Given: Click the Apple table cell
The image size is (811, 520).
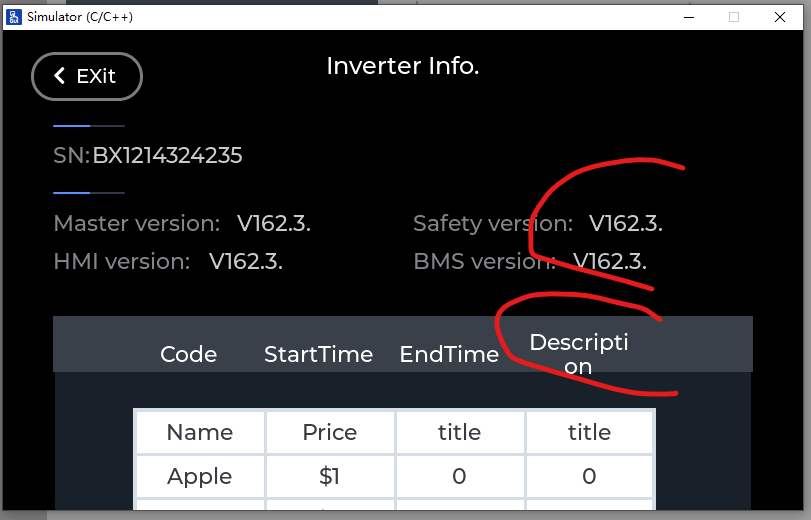Looking at the screenshot, I should click(200, 476).
